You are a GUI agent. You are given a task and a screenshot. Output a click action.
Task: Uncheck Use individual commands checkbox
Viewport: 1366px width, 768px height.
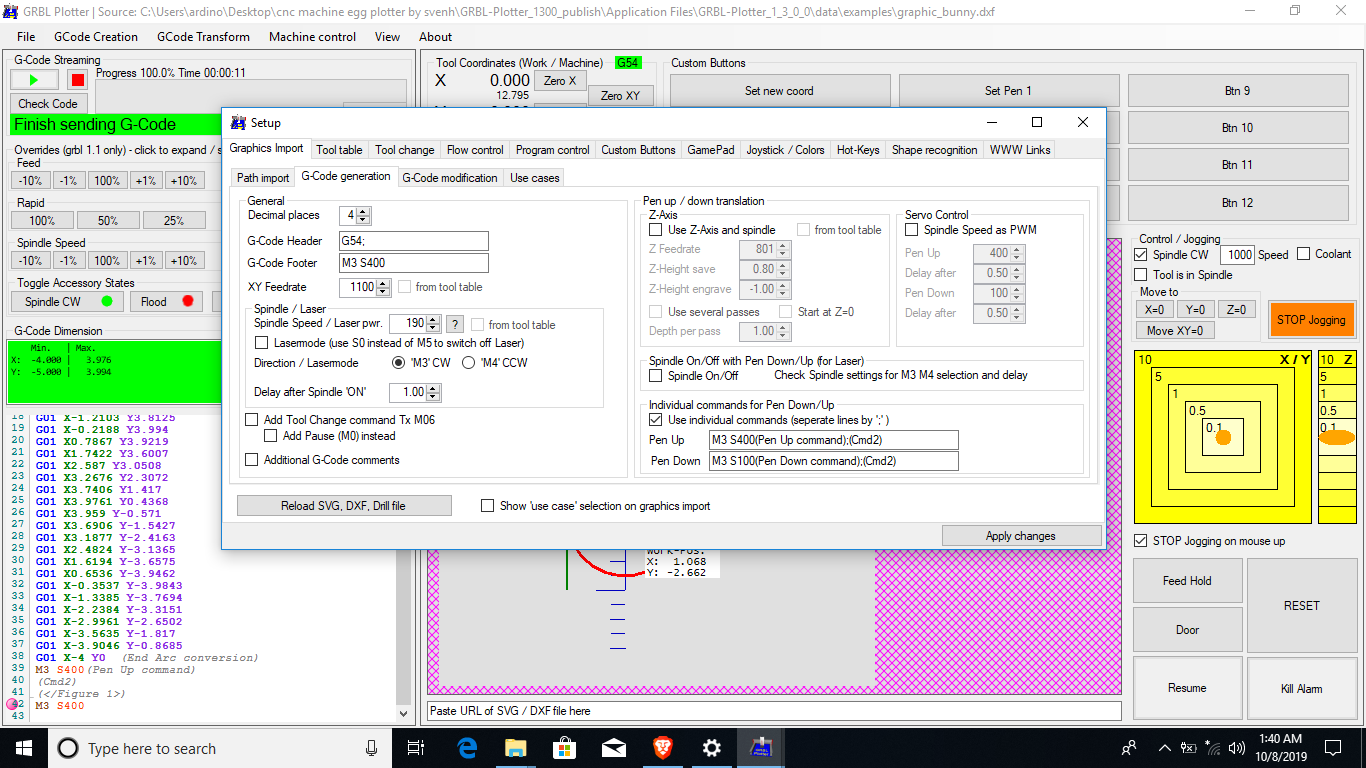pos(656,420)
